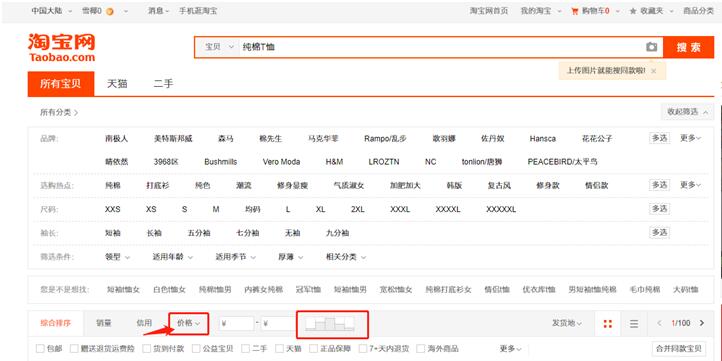Enable the 货到付款 checkbox

click(146, 349)
